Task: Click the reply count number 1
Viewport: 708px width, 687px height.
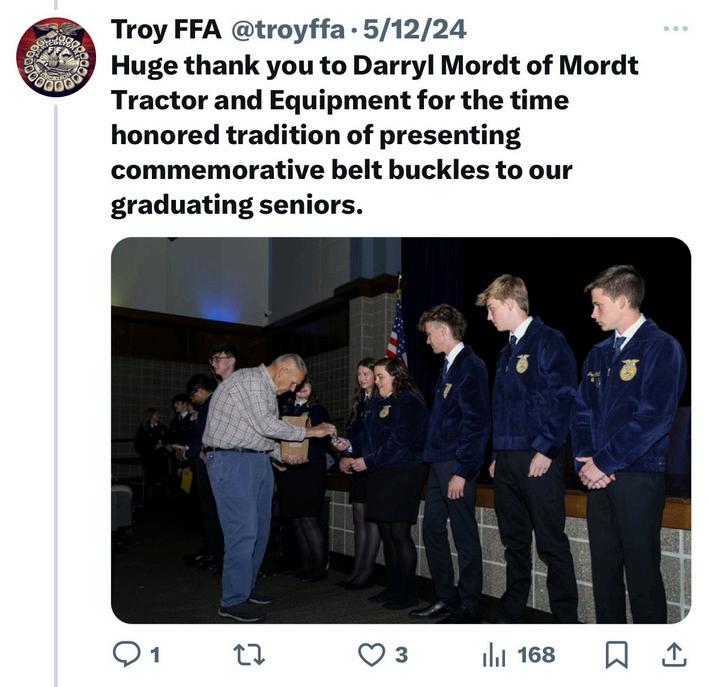Action: (154, 654)
